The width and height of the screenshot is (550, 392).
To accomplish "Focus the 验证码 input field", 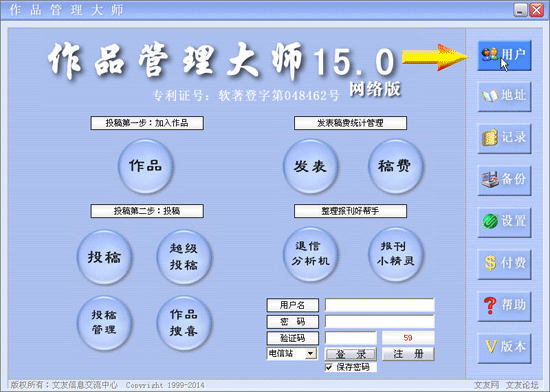I will (351, 338).
